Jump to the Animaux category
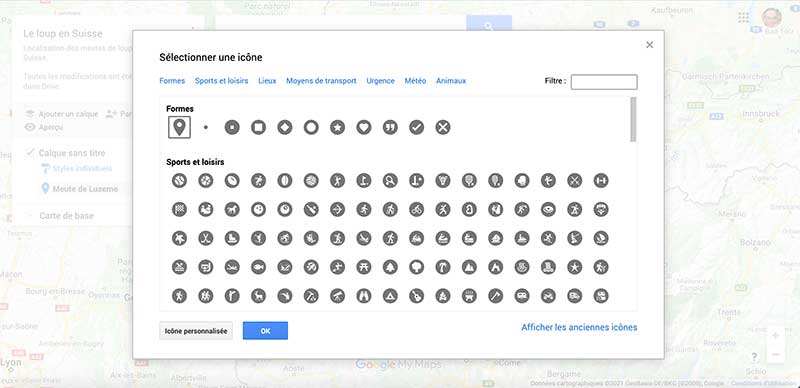 pyautogui.click(x=451, y=81)
